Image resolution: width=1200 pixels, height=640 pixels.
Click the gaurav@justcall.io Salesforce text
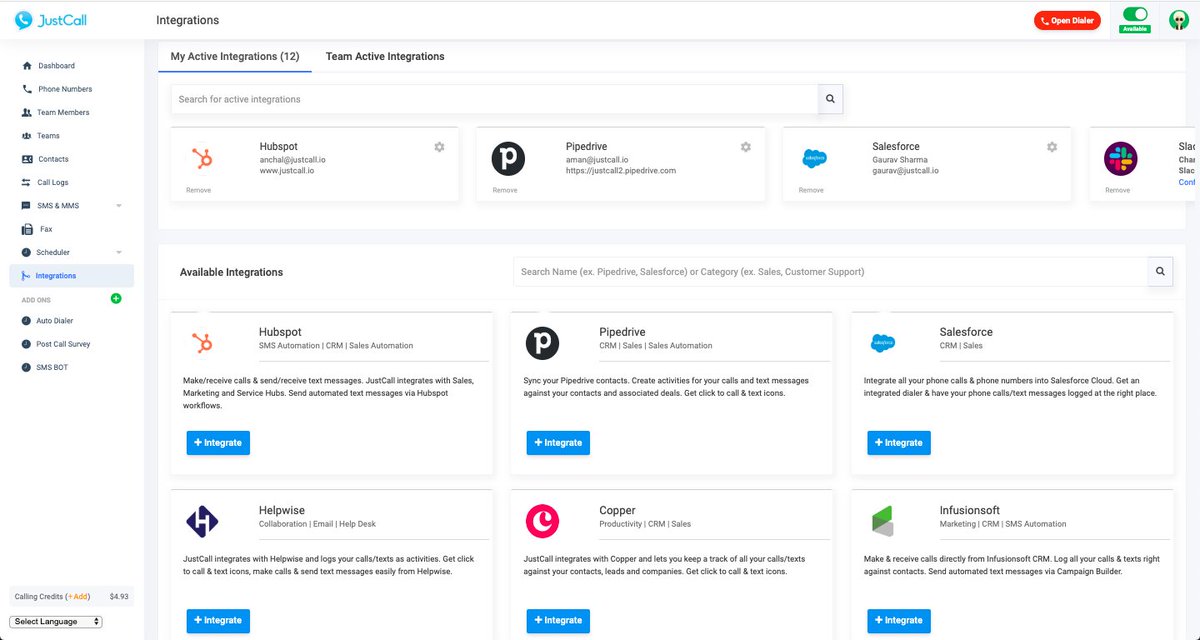coord(905,171)
